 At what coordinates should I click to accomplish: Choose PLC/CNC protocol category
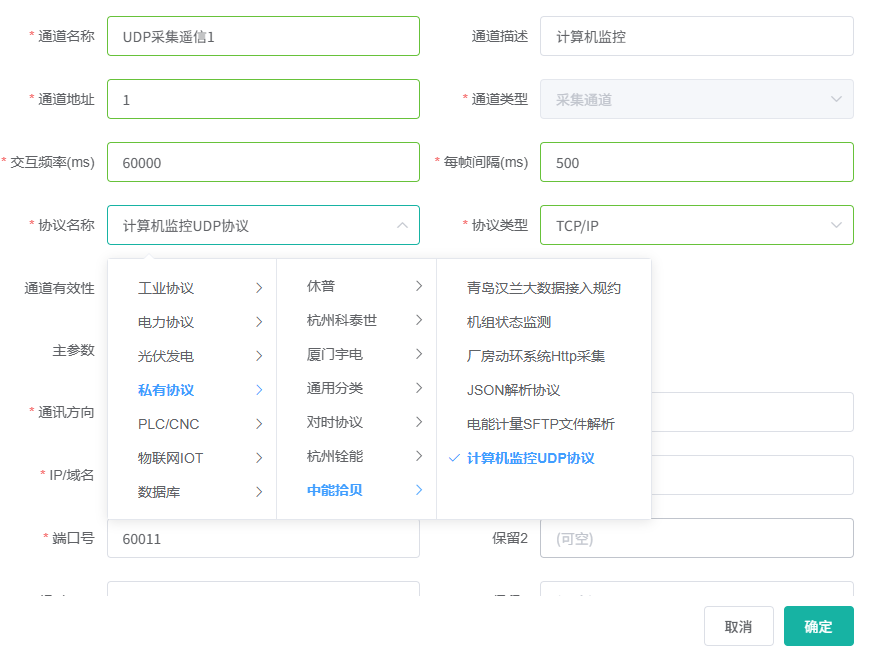click(168, 424)
